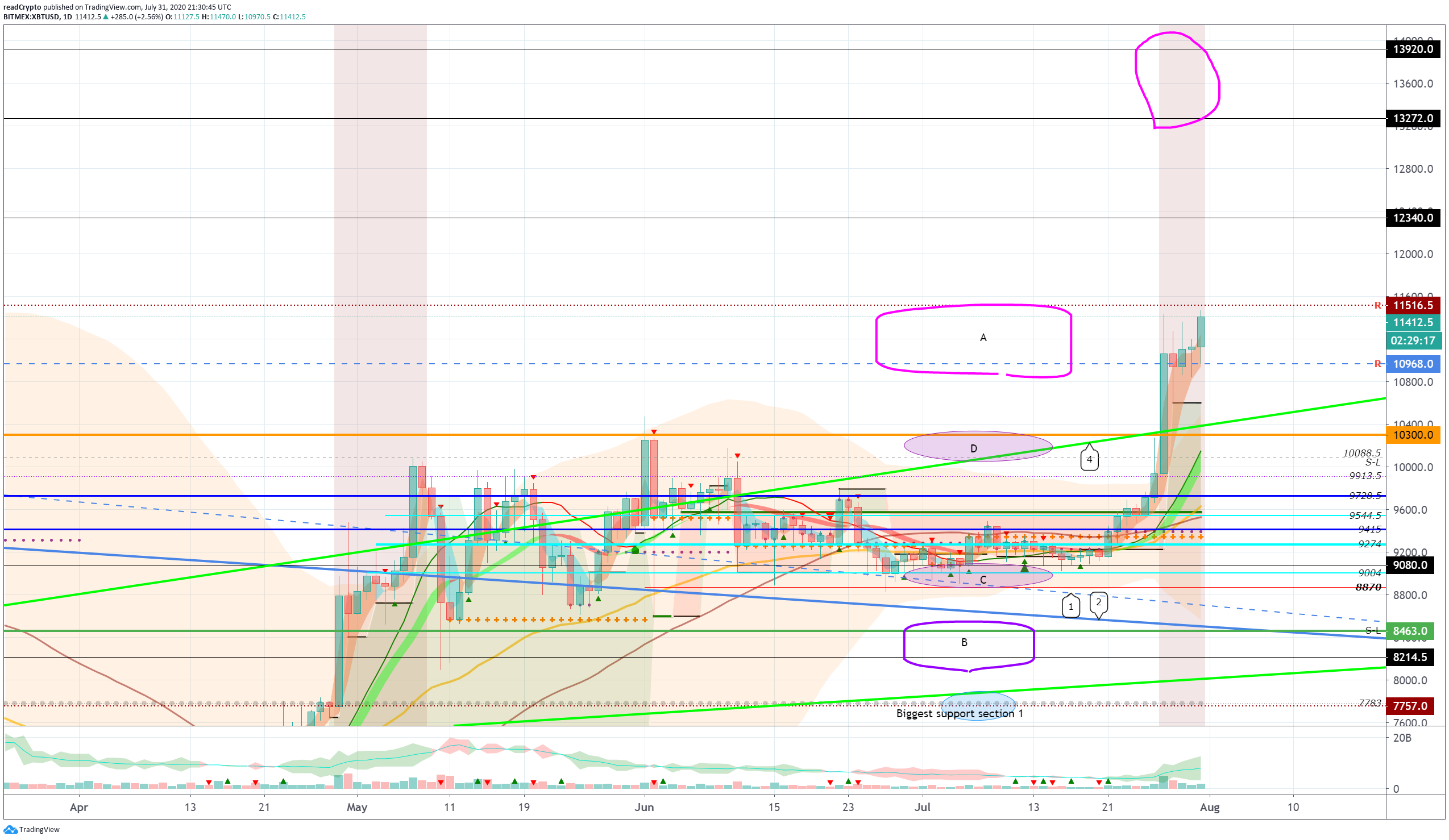The height and width of the screenshot is (840, 1449).
Task: Open the TradingView logo link
Action: tap(32, 829)
